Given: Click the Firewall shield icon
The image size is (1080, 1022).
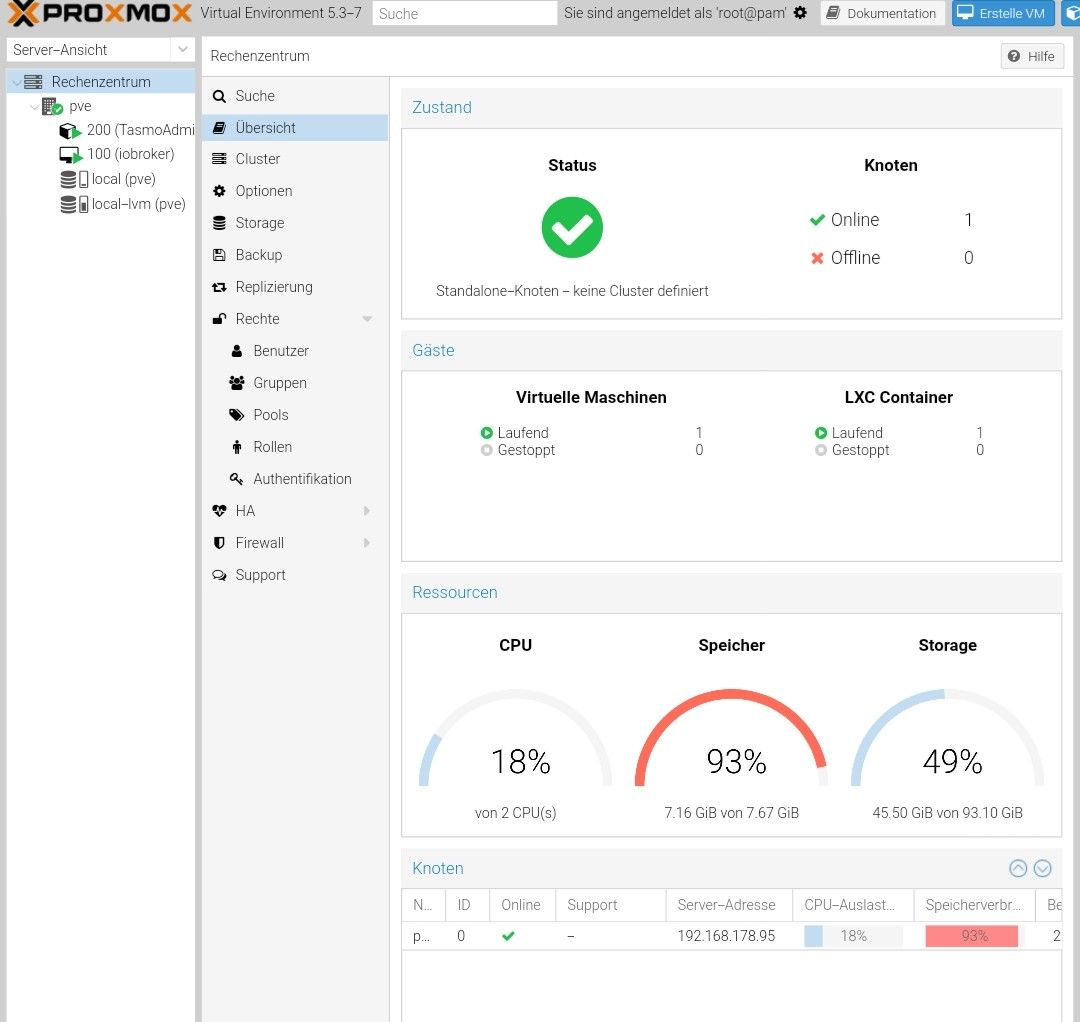Looking at the screenshot, I should click(x=219, y=543).
